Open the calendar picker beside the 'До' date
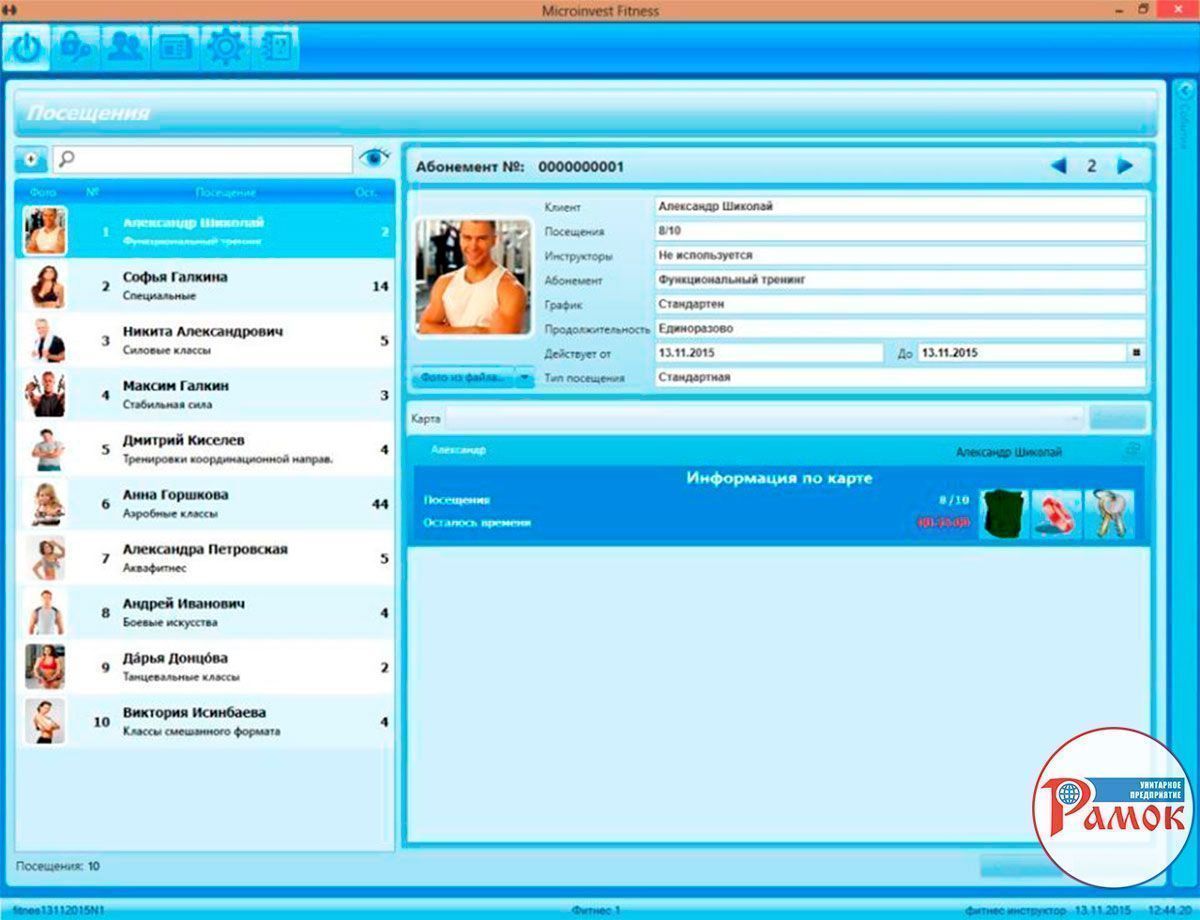Image resolution: width=1200 pixels, height=920 pixels. click(1136, 353)
